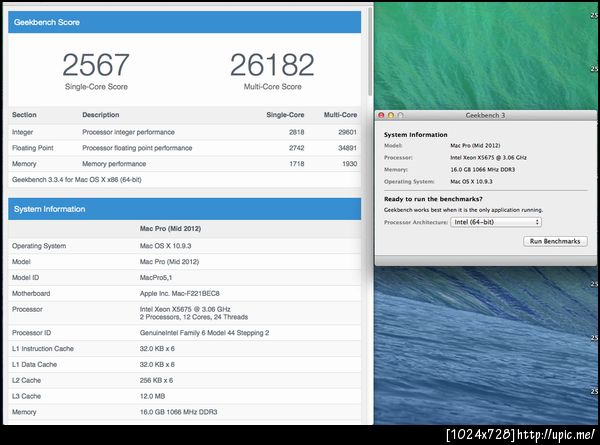This screenshot has height=445, width=600.
Task: Click the bold Mac Pro (Mid 2012) table header
Action: 170,229
